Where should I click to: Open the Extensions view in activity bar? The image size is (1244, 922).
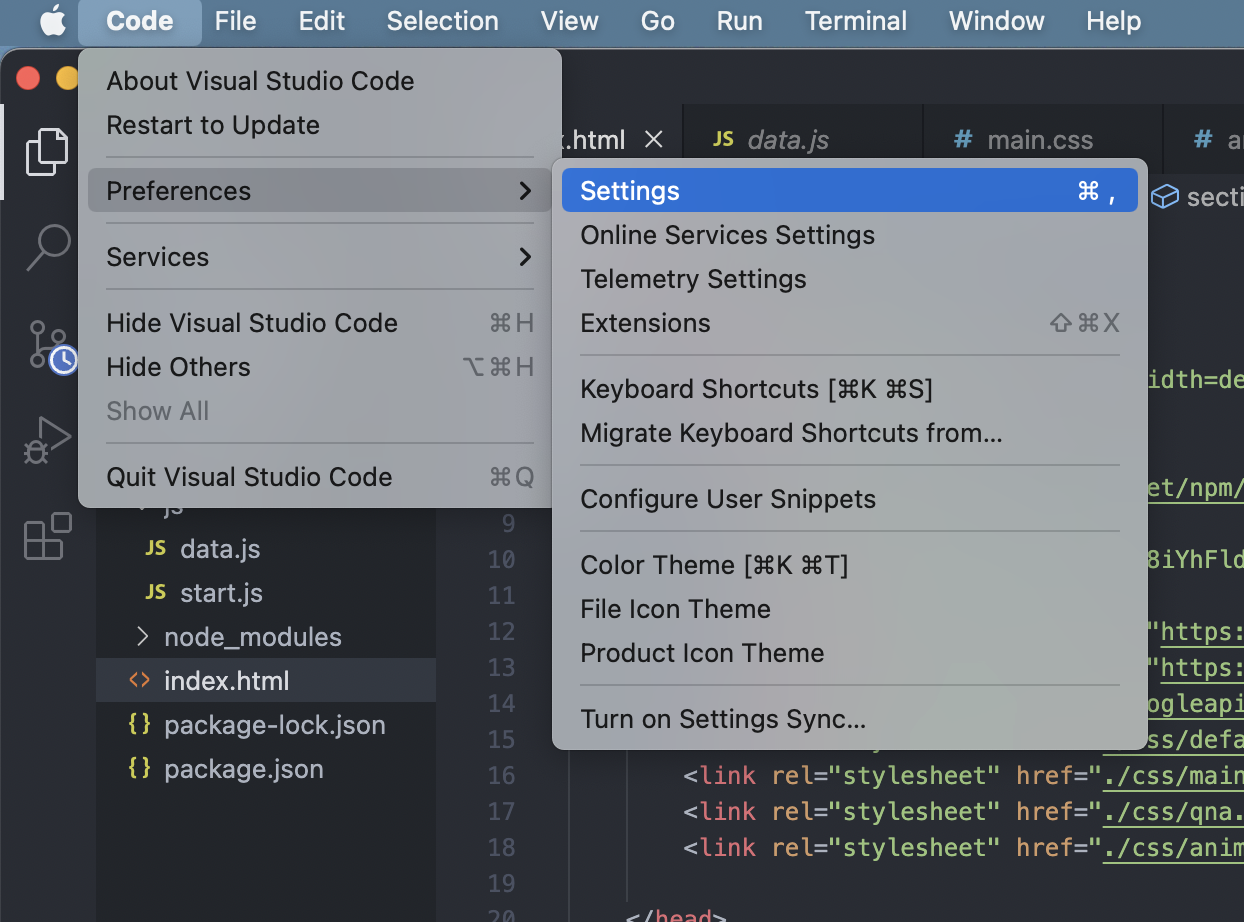pos(47,537)
